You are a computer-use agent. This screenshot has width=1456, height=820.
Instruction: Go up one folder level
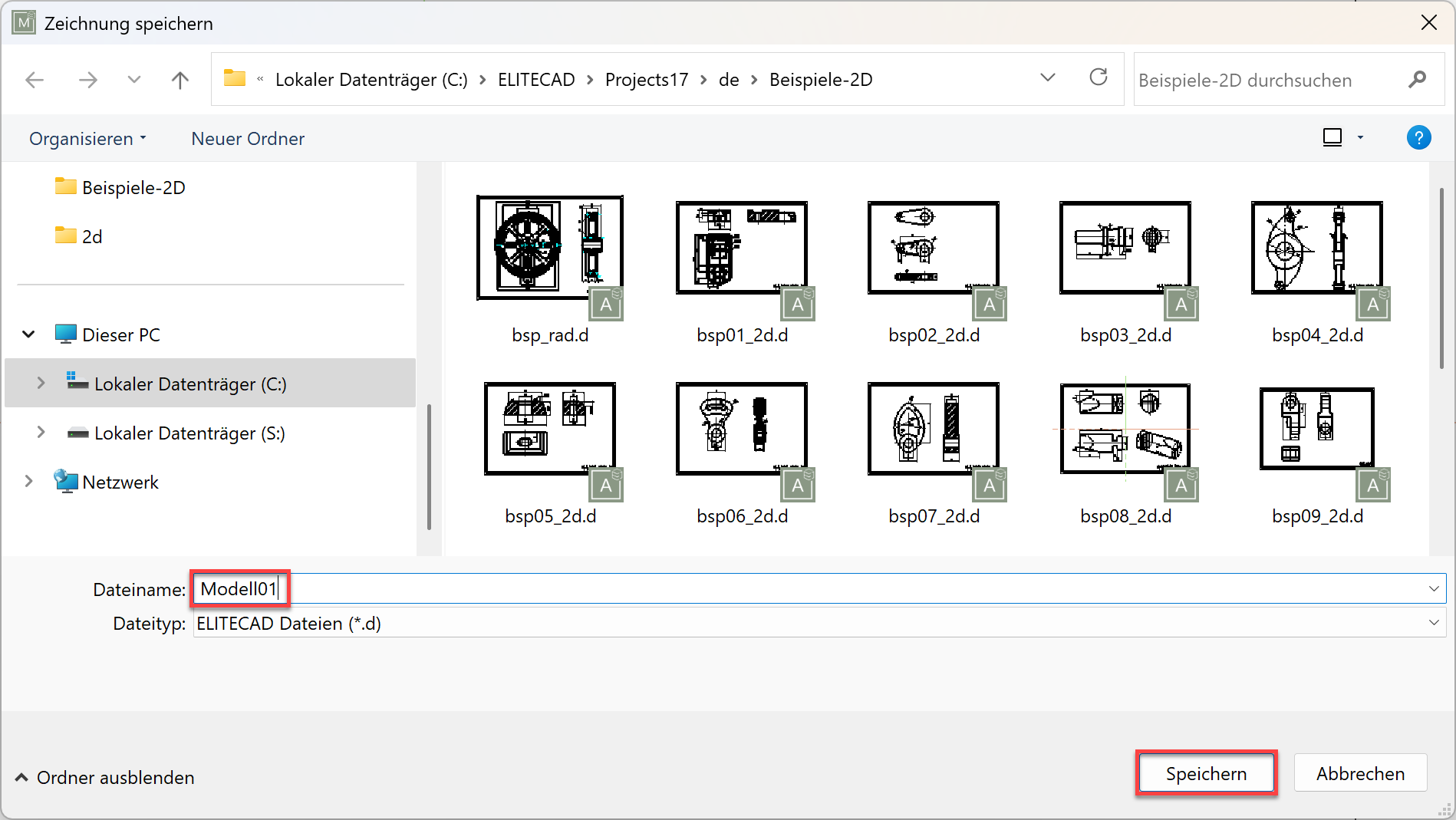tap(180, 80)
